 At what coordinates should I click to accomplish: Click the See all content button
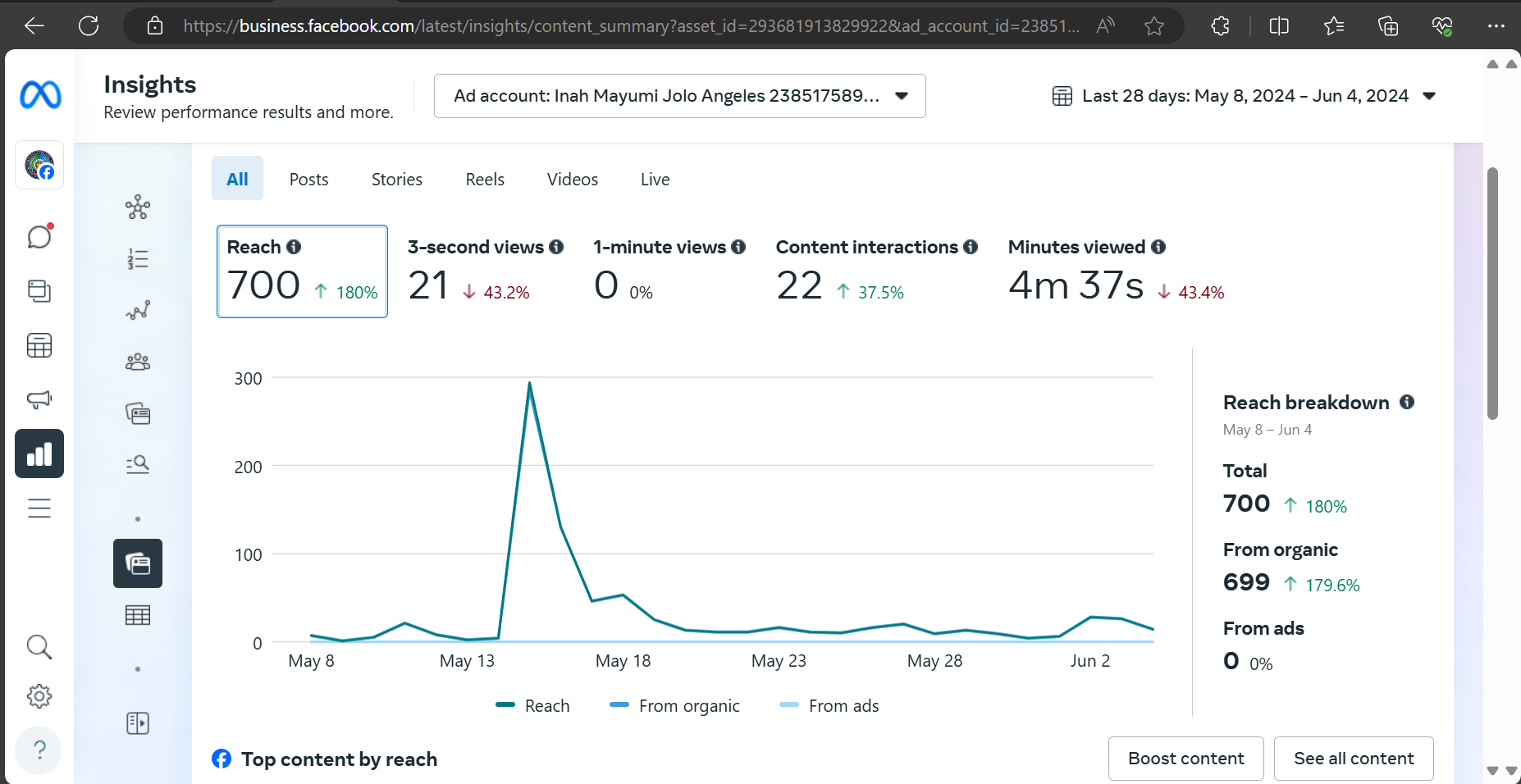point(1354,759)
